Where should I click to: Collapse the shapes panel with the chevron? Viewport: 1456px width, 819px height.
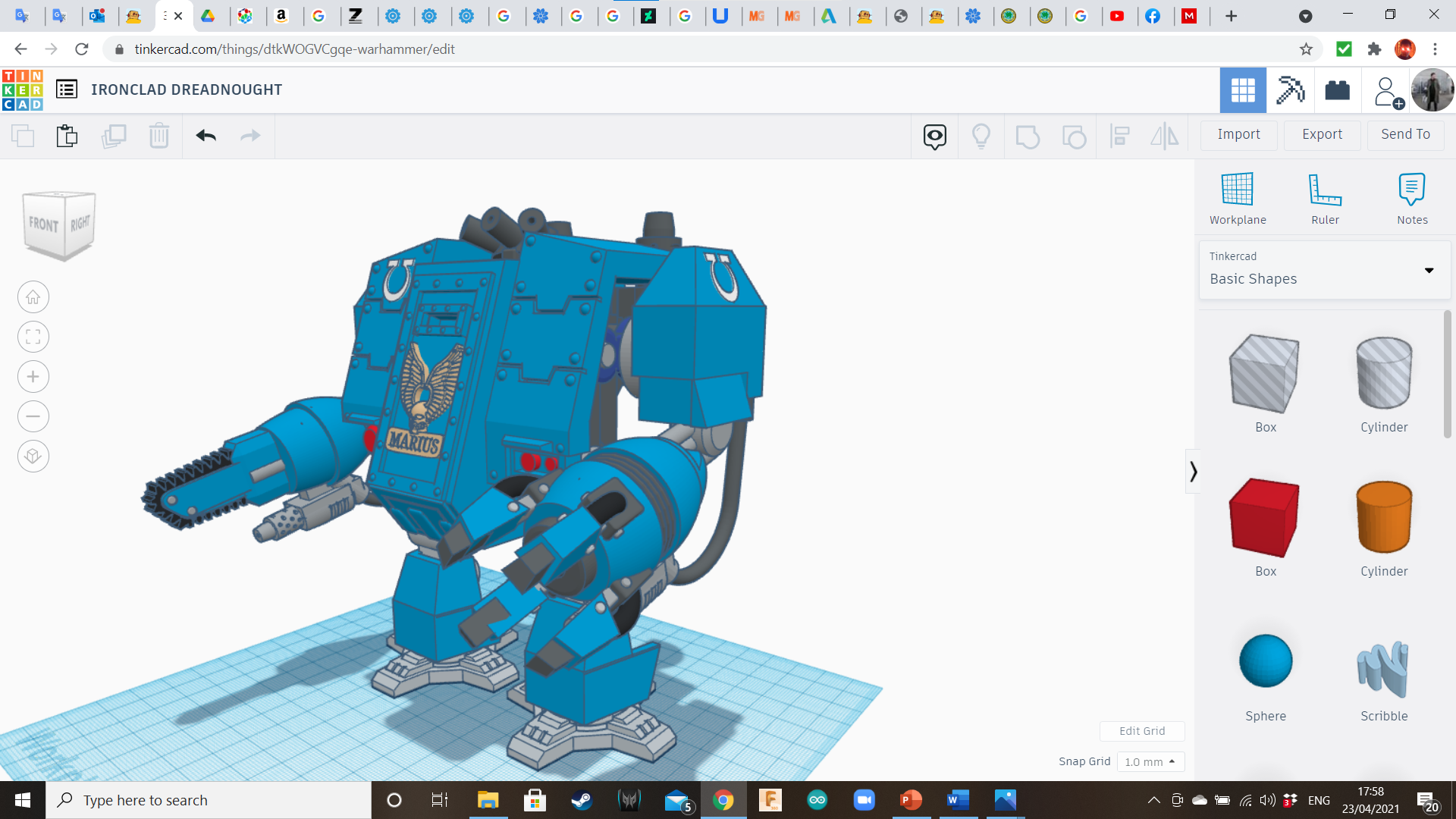[1194, 471]
